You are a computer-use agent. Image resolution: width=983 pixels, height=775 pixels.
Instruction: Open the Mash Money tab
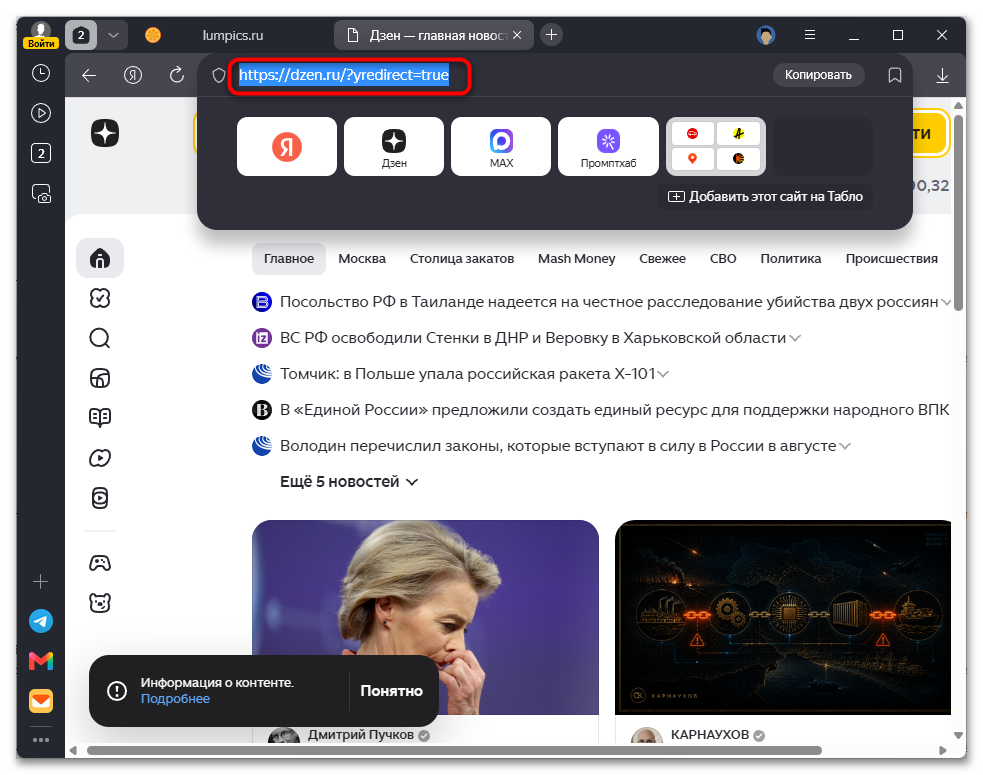click(577, 258)
